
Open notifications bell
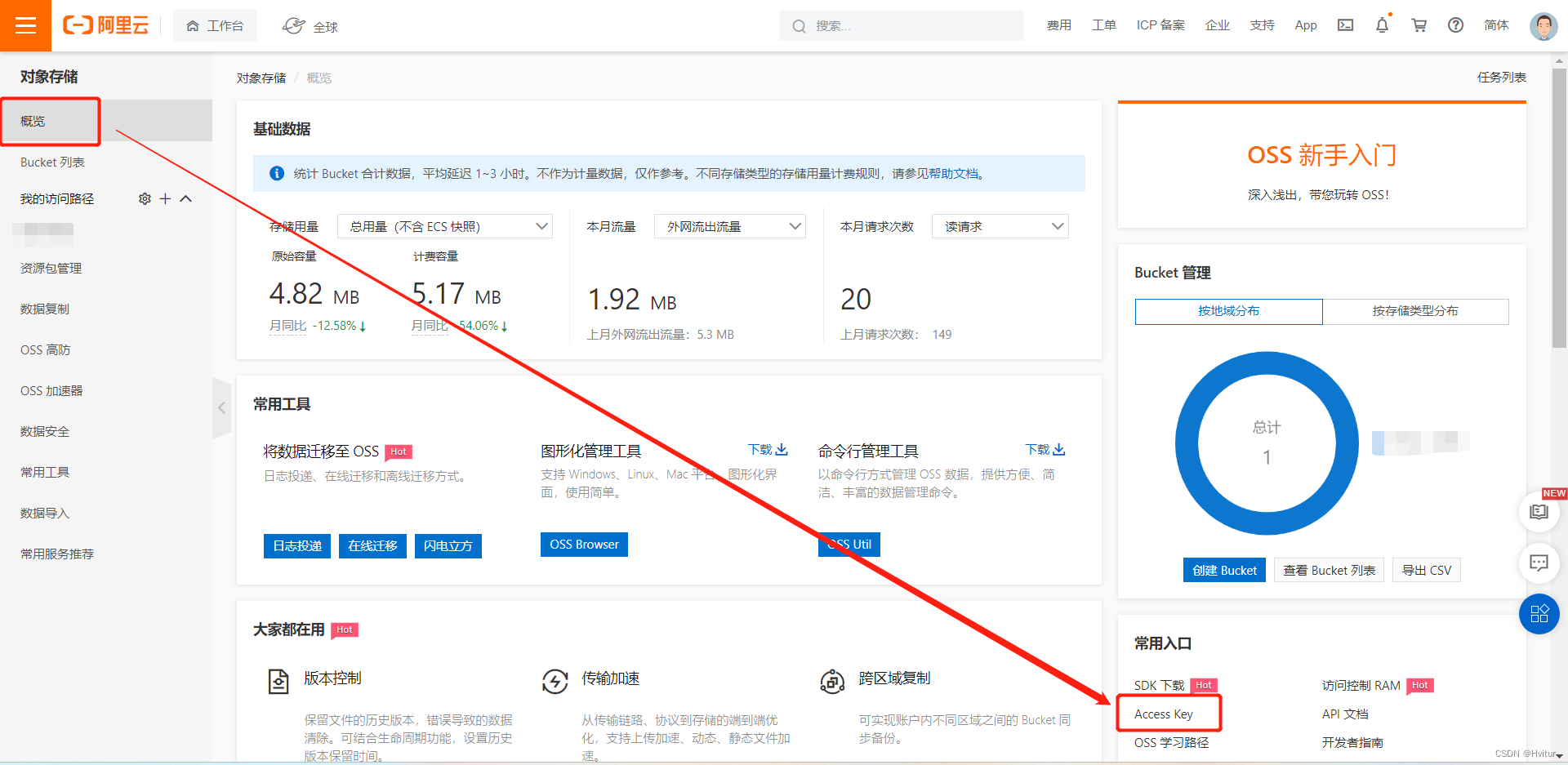pyautogui.click(x=1382, y=25)
